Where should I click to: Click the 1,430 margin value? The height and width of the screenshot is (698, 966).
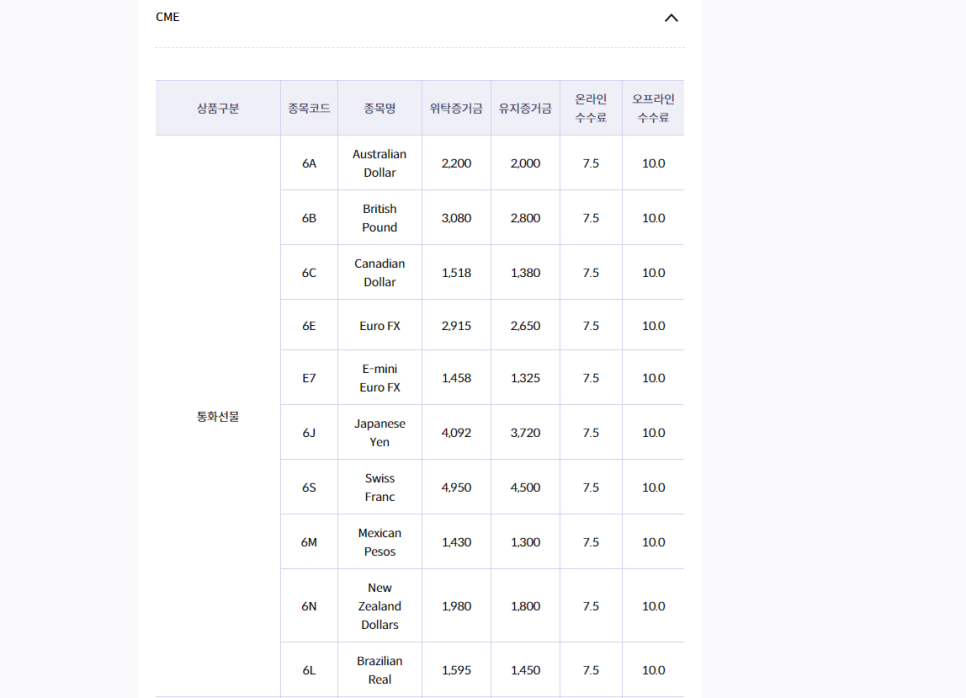tap(457, 543)
